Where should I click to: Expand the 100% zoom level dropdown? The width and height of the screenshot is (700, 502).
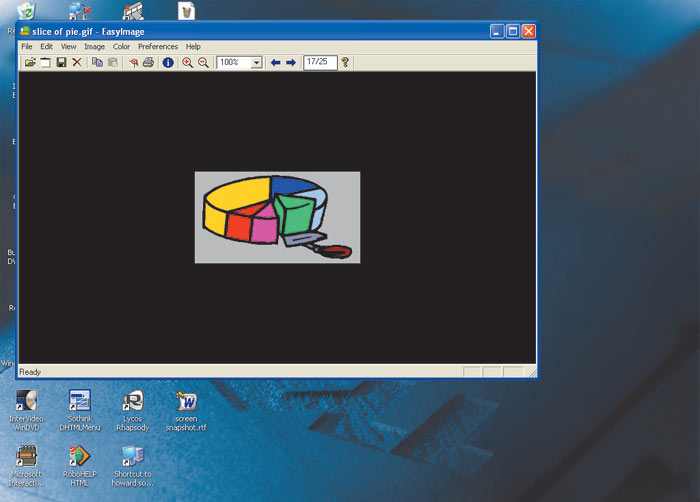point(257,63)
